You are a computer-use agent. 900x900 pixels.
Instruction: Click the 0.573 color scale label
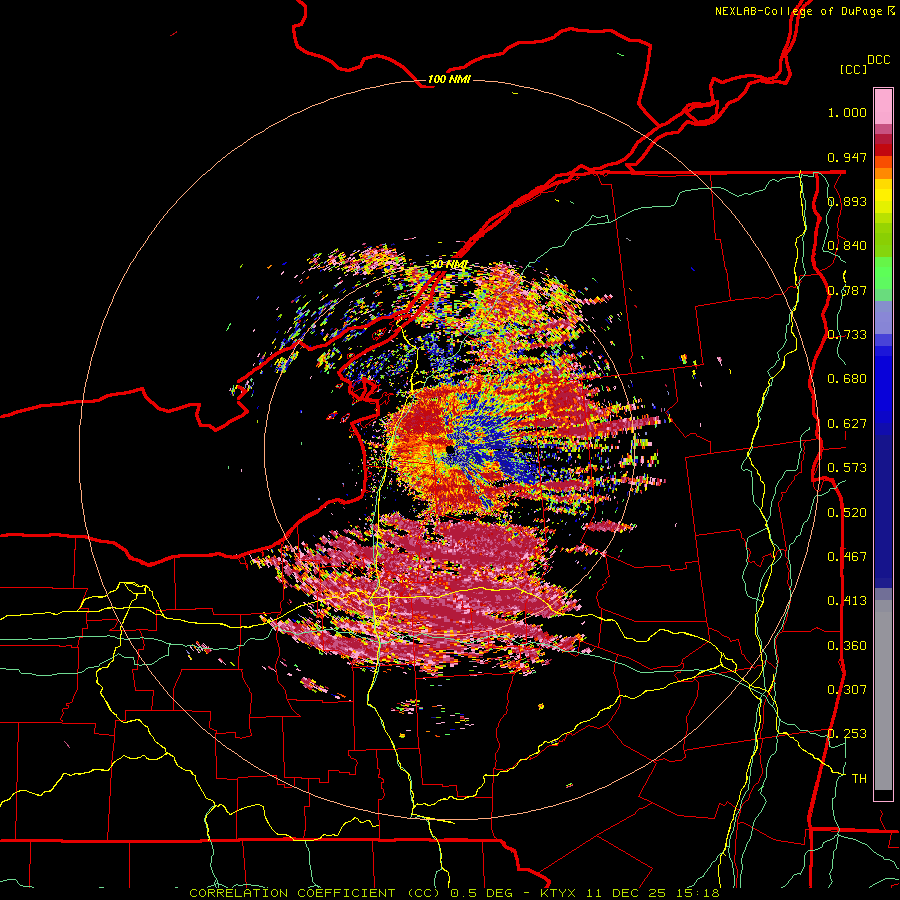847,468
